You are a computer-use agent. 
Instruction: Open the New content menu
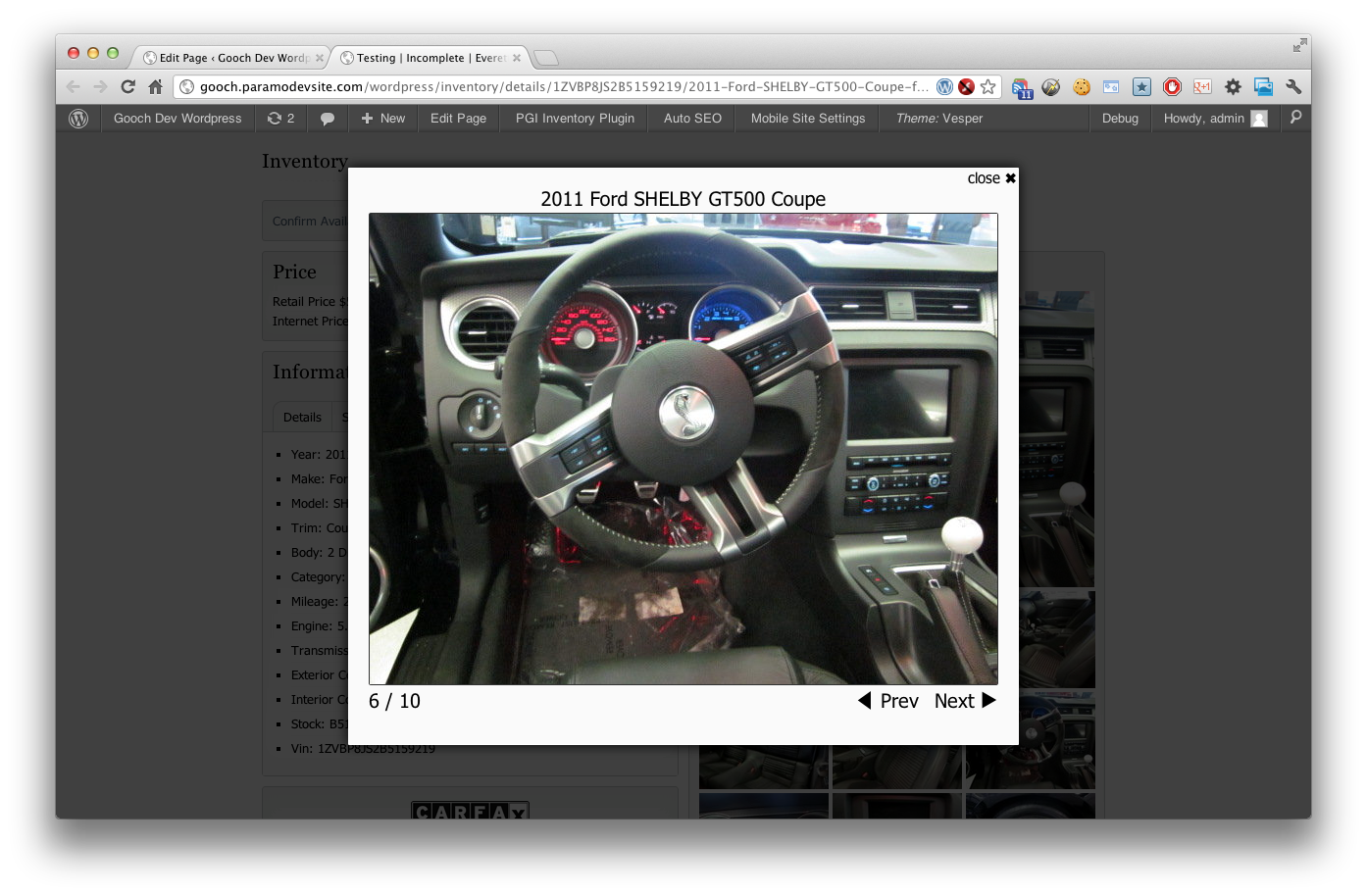coord(382,119)
